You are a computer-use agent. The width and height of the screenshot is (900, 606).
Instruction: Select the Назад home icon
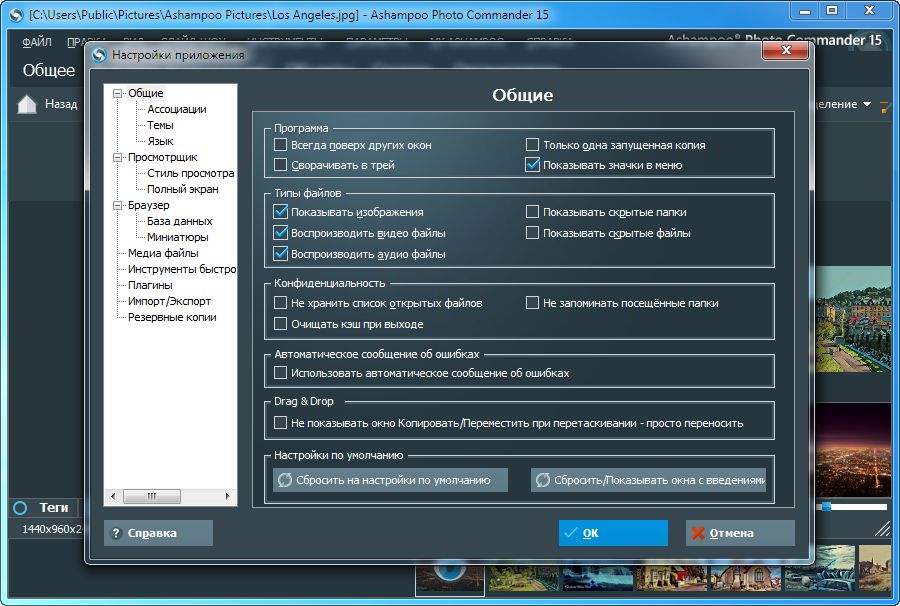[26, 103]
